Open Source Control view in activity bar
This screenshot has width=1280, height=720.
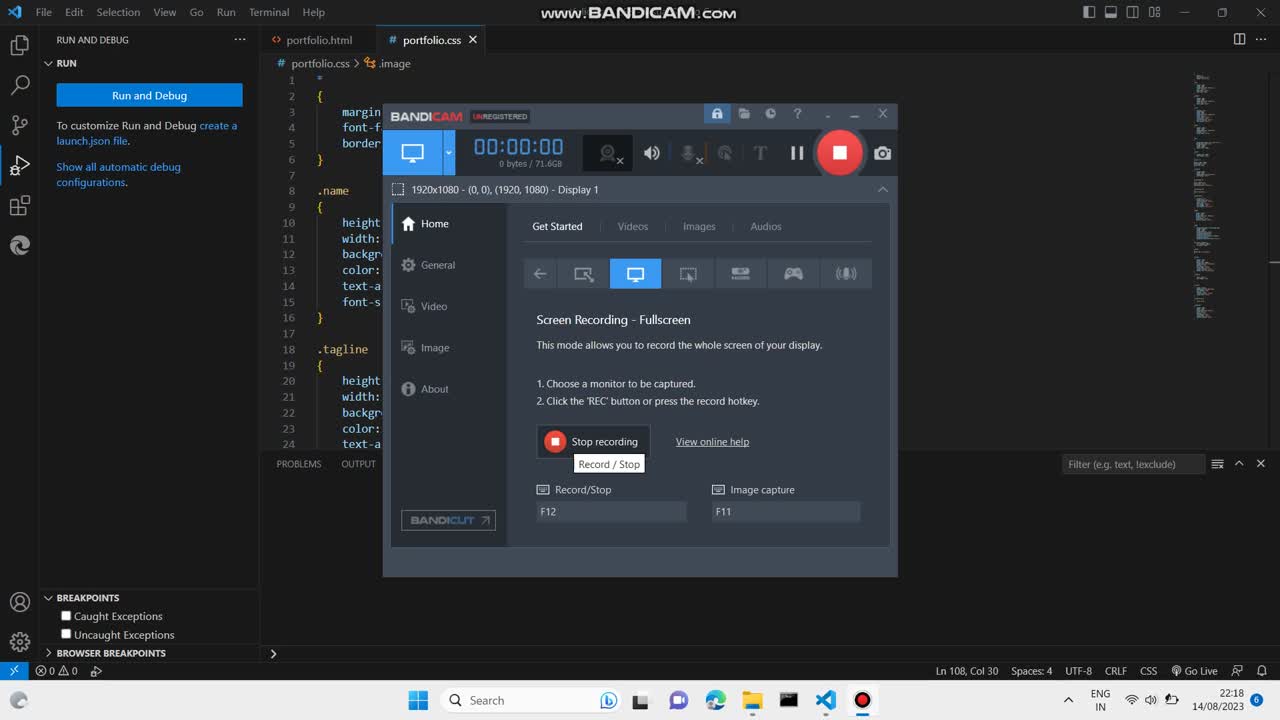19,125
